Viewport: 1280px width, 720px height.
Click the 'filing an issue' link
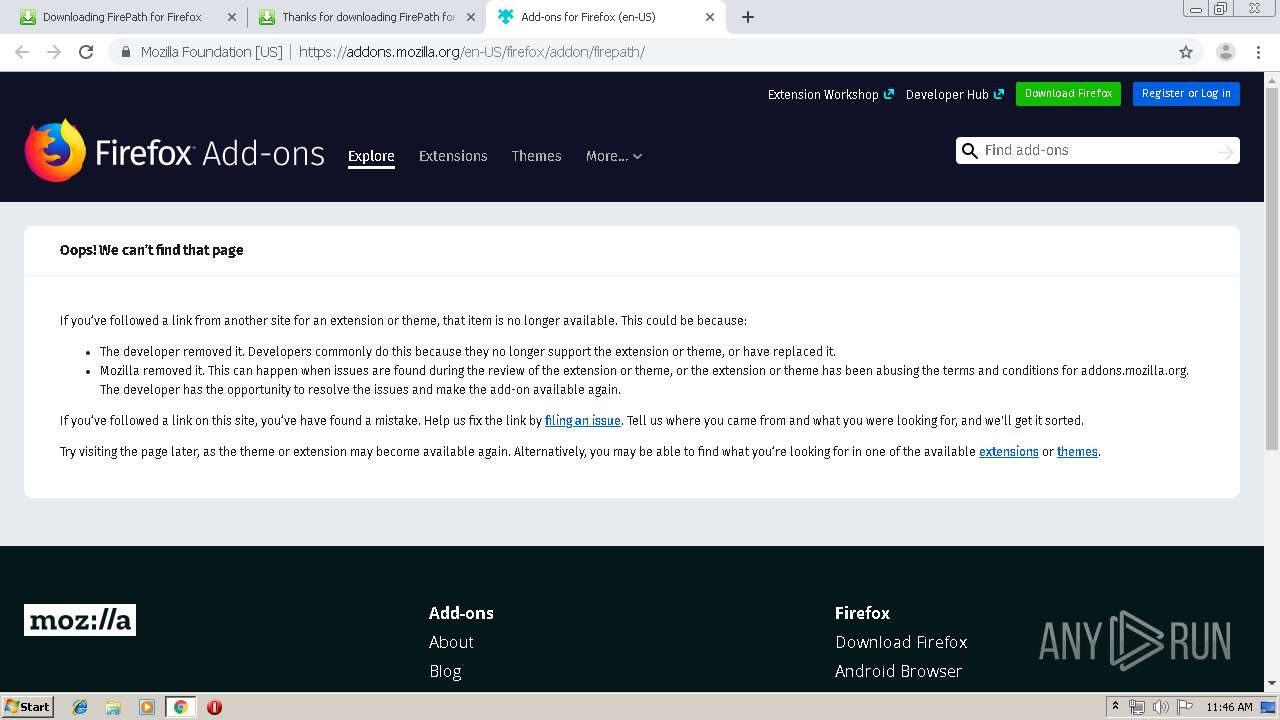point(583,421)
